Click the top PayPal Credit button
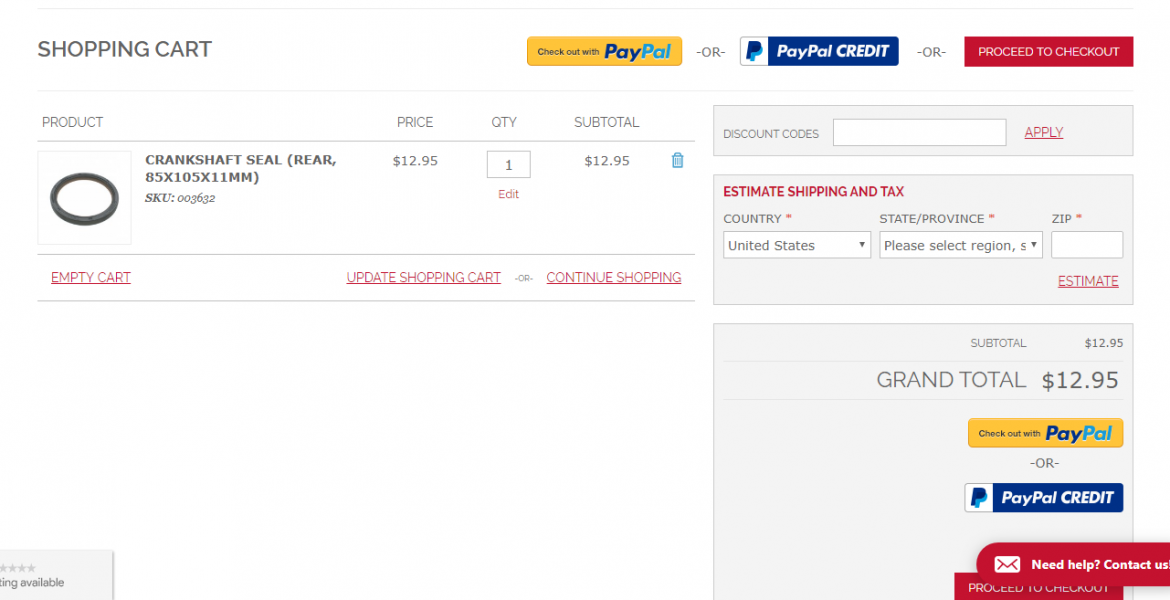 pyautogui.click(x=819, y=52)
